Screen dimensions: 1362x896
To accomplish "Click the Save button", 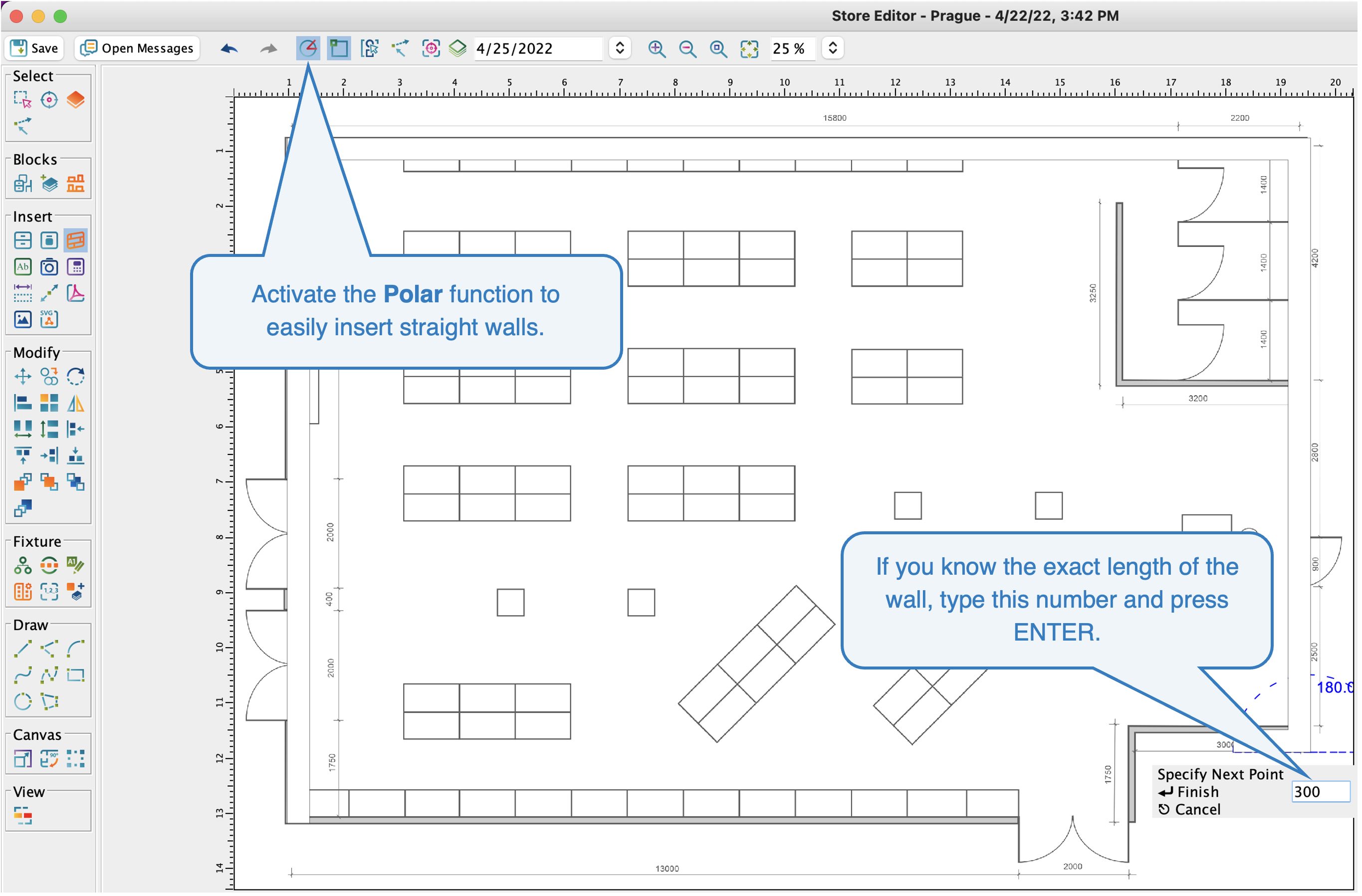I will pos(34,48).
